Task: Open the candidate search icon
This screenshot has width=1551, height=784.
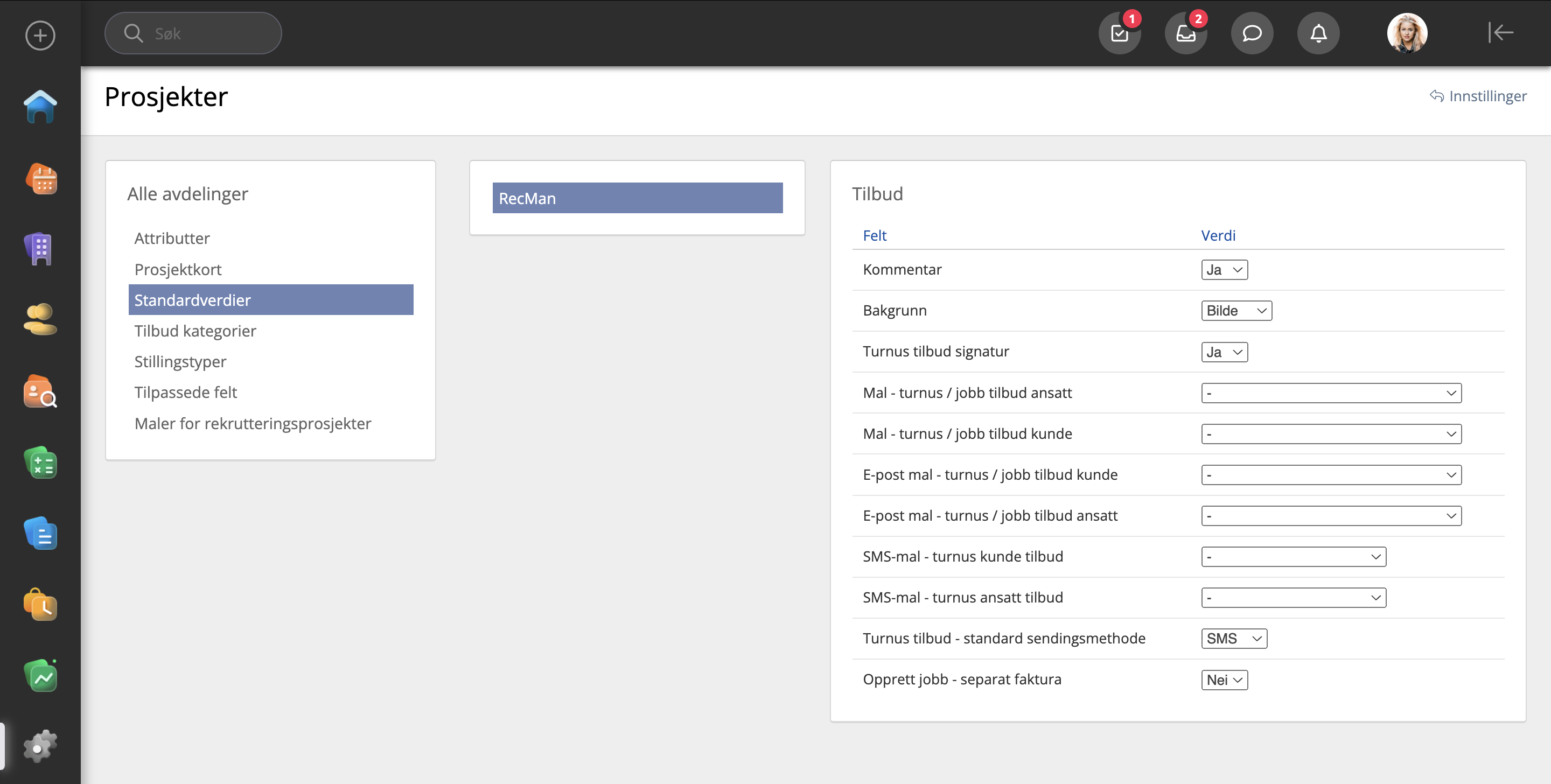Action: [40, 392]
